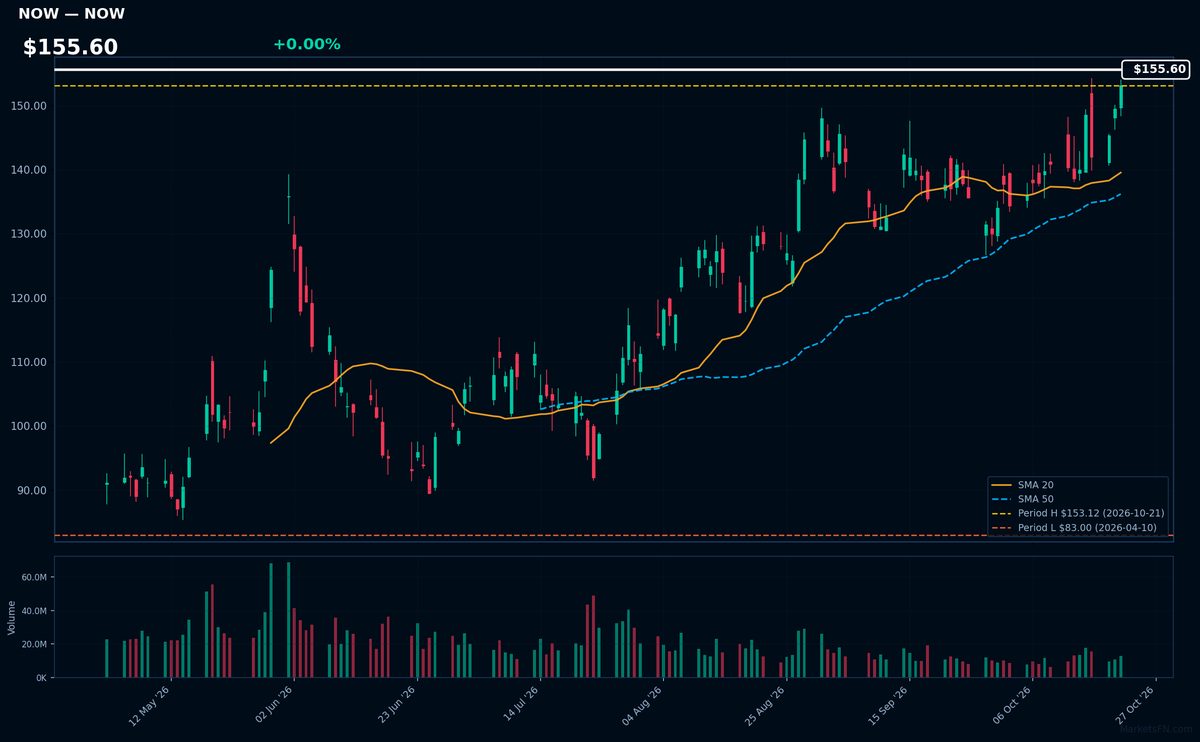Click the 06 Oct '26 date label

point(1012,707)
